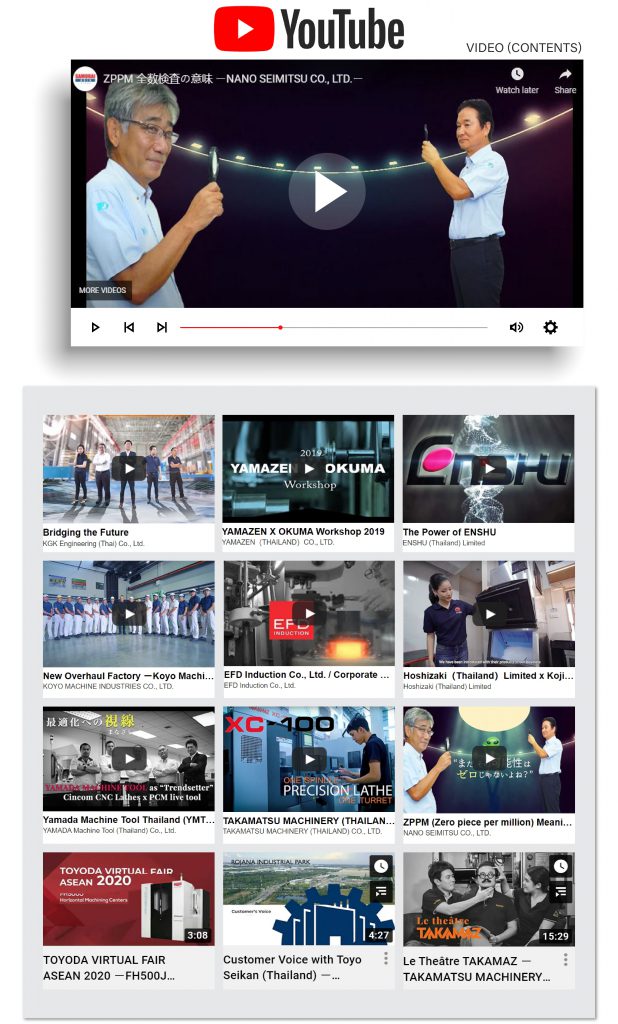The width and height of the screenshot is (618, 1024).
Task: Click the Watch later clock icon
Action: click(x=517, y=74)
